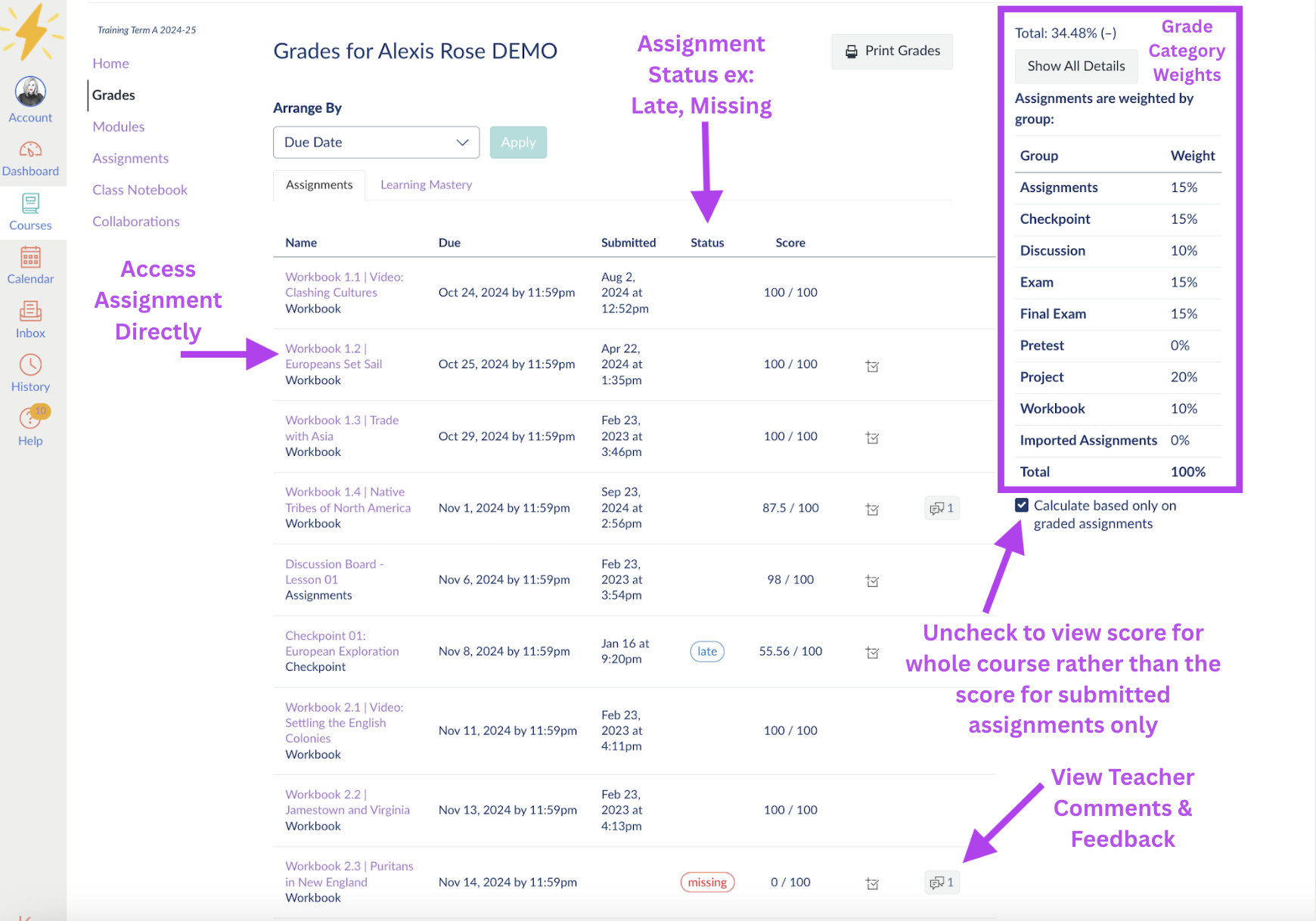
Task: Click the Pretest weight row
Action: click(x=1118, y=346)
